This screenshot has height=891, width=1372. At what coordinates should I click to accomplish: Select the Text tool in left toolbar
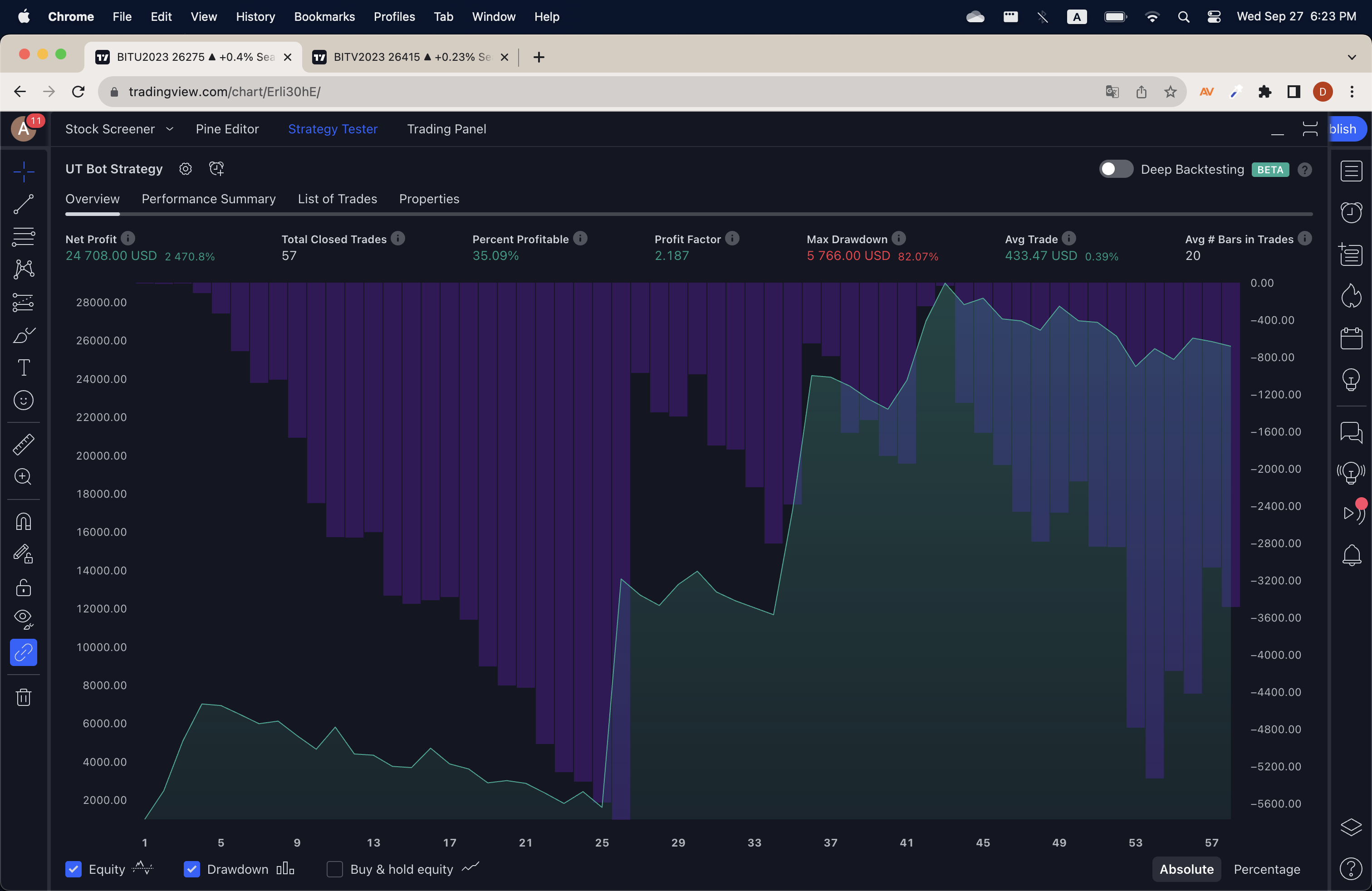pyautogui.click(x=24, y=367)
